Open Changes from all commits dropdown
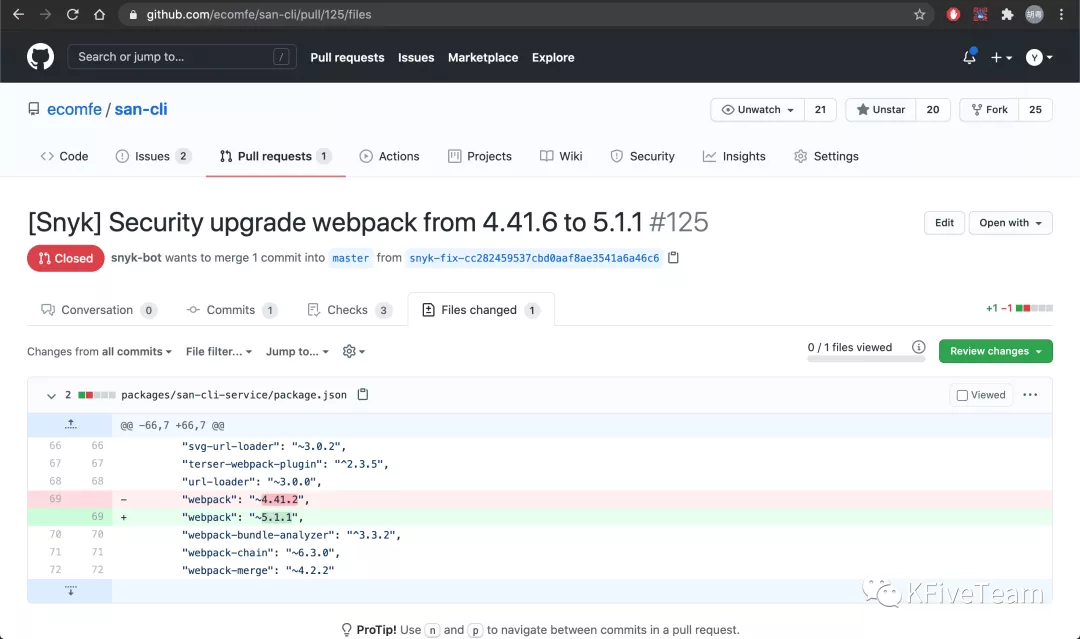This screenshot has height=639, width=1080. tap(99, 351)
